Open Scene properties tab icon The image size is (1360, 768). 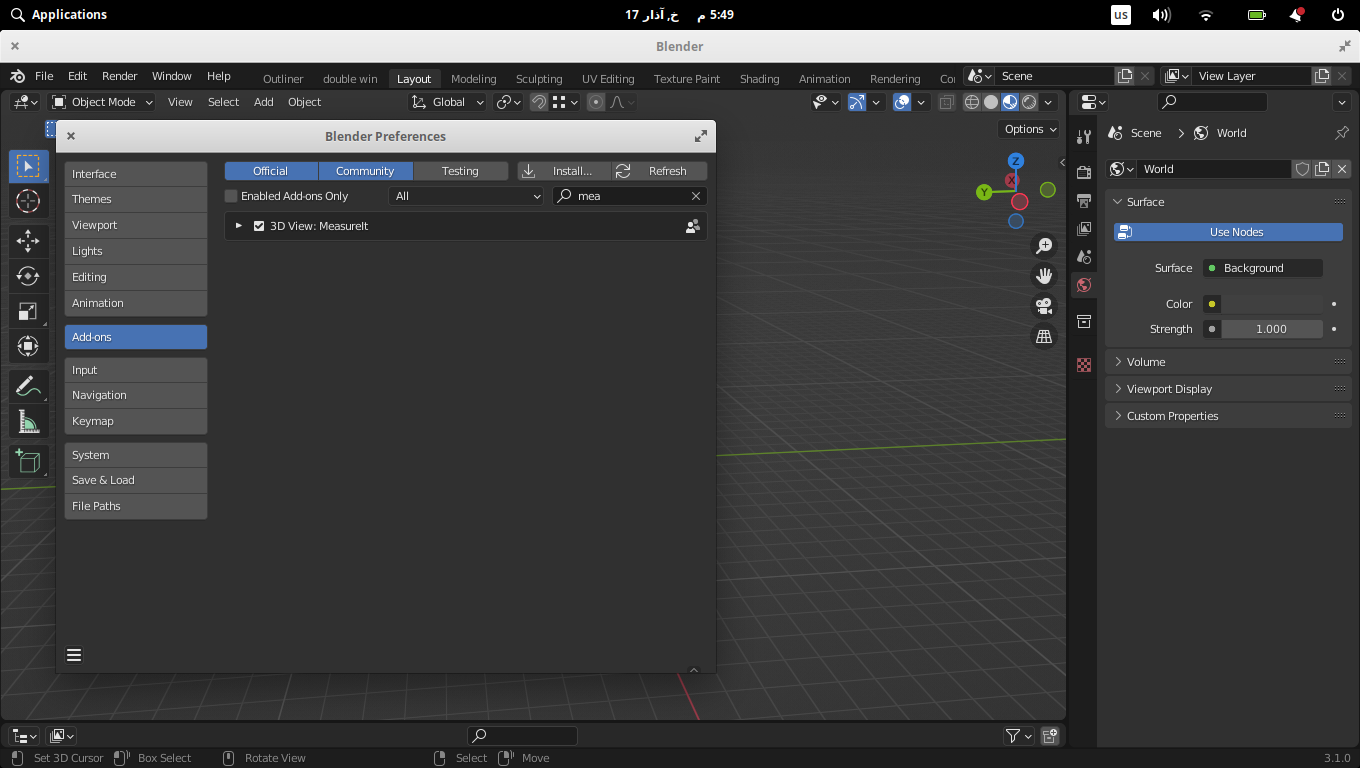click(x=1084, y=257)
